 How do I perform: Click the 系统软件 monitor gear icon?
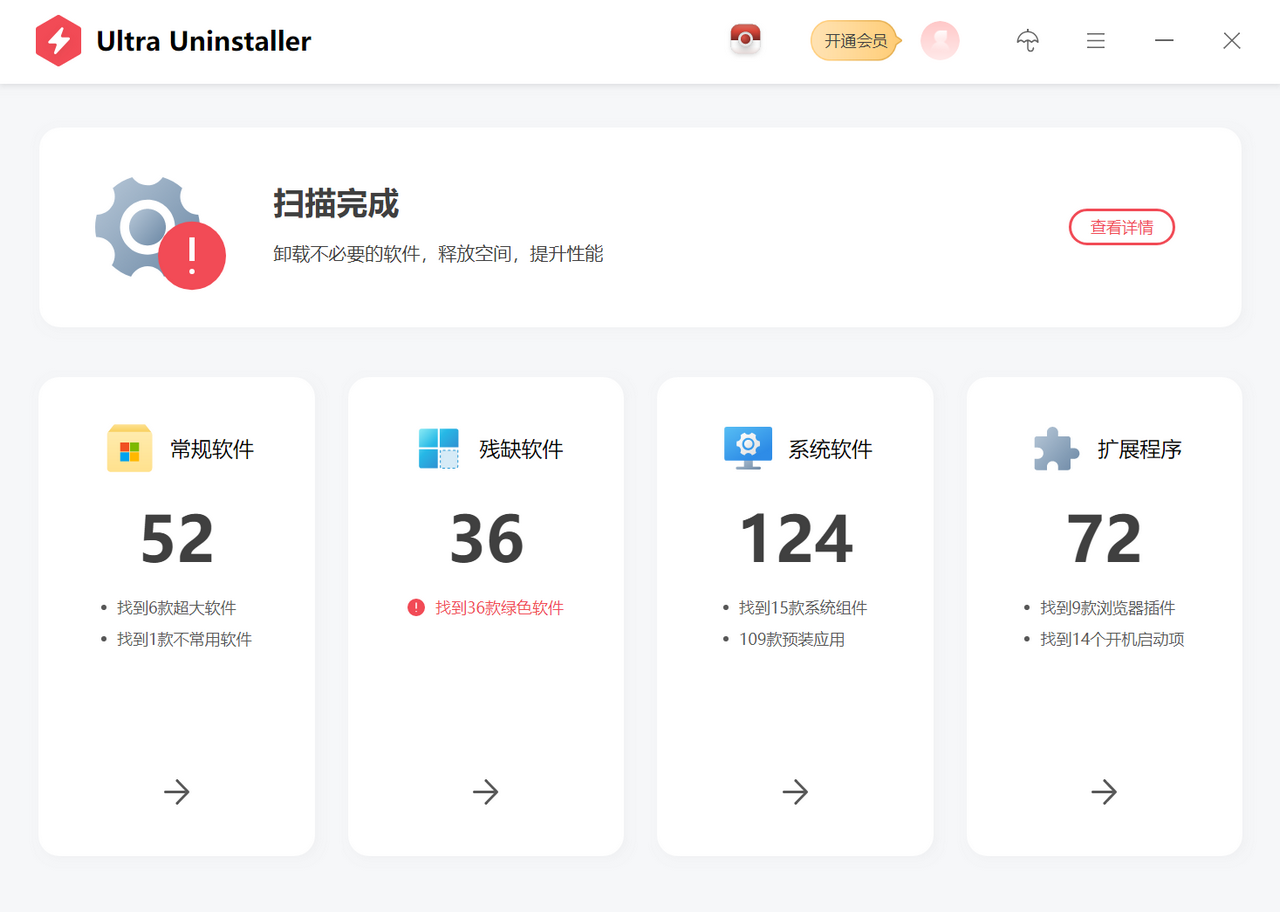747,448
